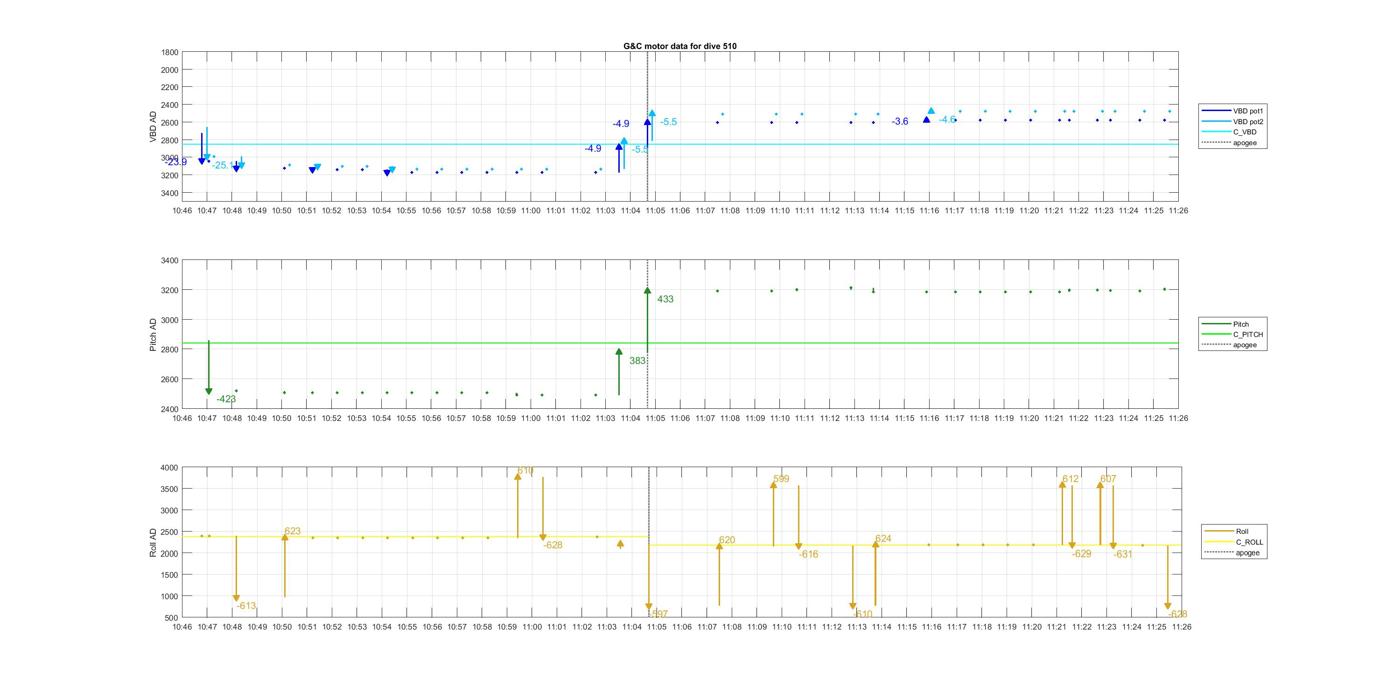Click the "623" roll move label
The width and height of the screenshot is (1400, 693).
click(292, 531)
